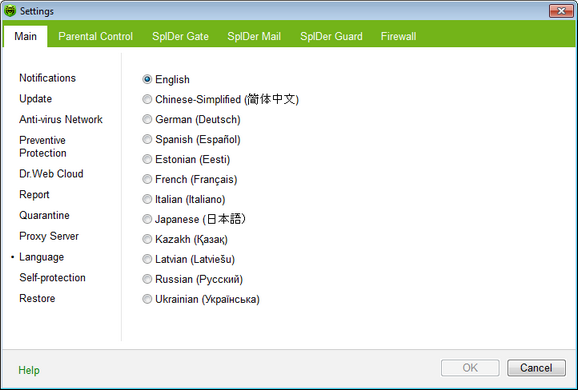
Task: Open the Help link
Action: tap(29, 370)
